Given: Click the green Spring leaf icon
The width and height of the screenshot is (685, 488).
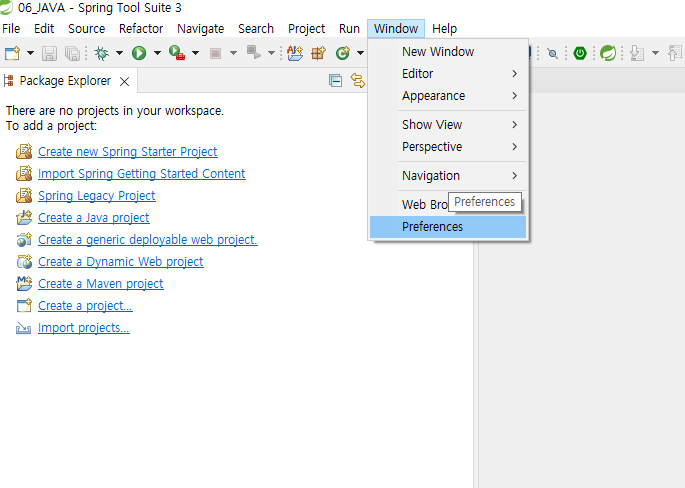Looking at the screenshot, I should pos(608,53).
